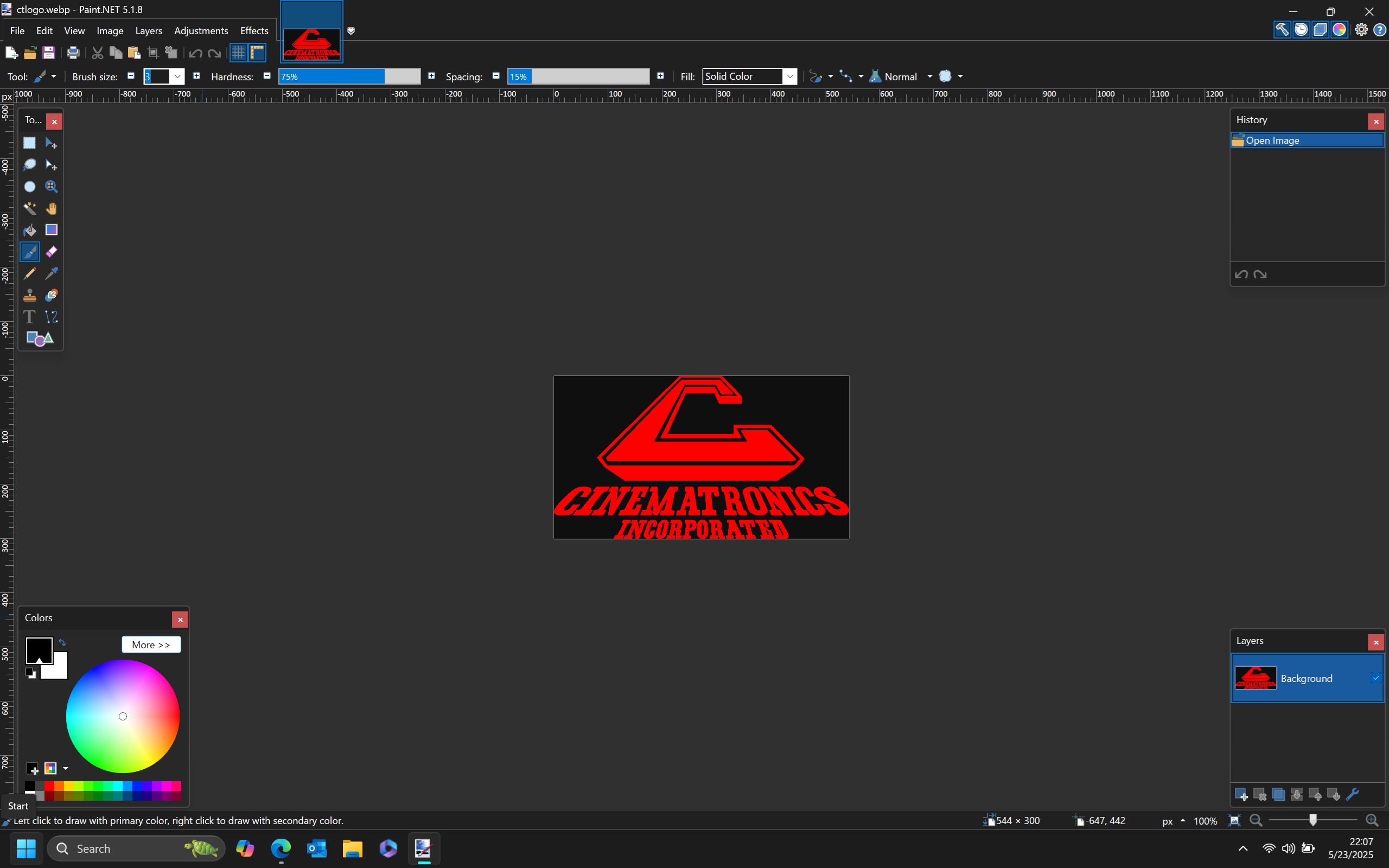Select the Gradient tool
The height and width of the screenshot is (868, 1389).
pos(52,230)
